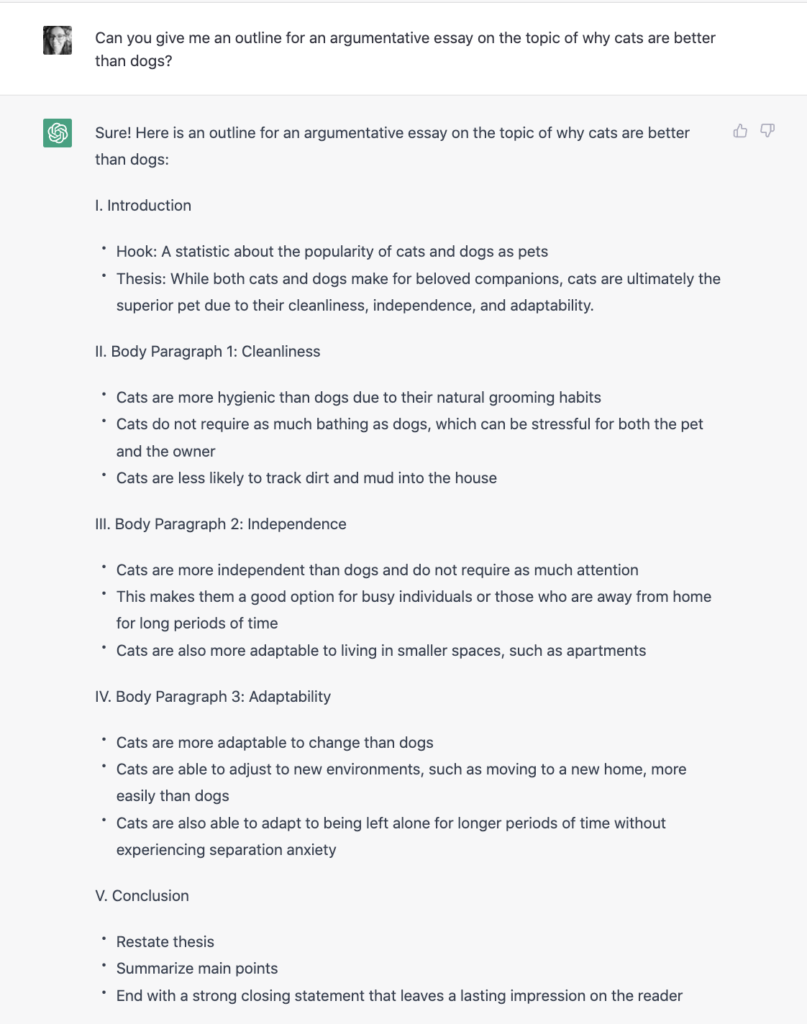Screen dimensions: 807x1024
Task: Click the thumbs down icon
Action: (767, 131)
